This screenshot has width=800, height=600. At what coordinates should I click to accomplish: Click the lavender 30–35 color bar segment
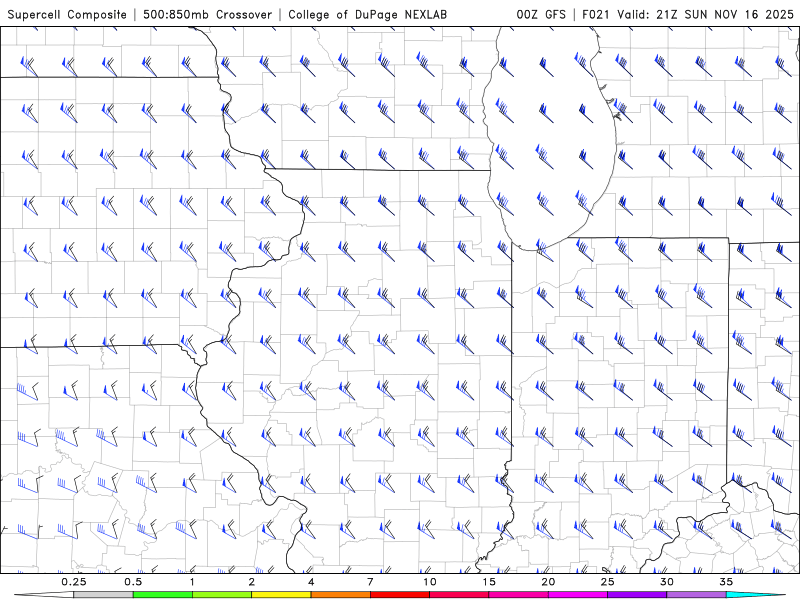(696, 595)
